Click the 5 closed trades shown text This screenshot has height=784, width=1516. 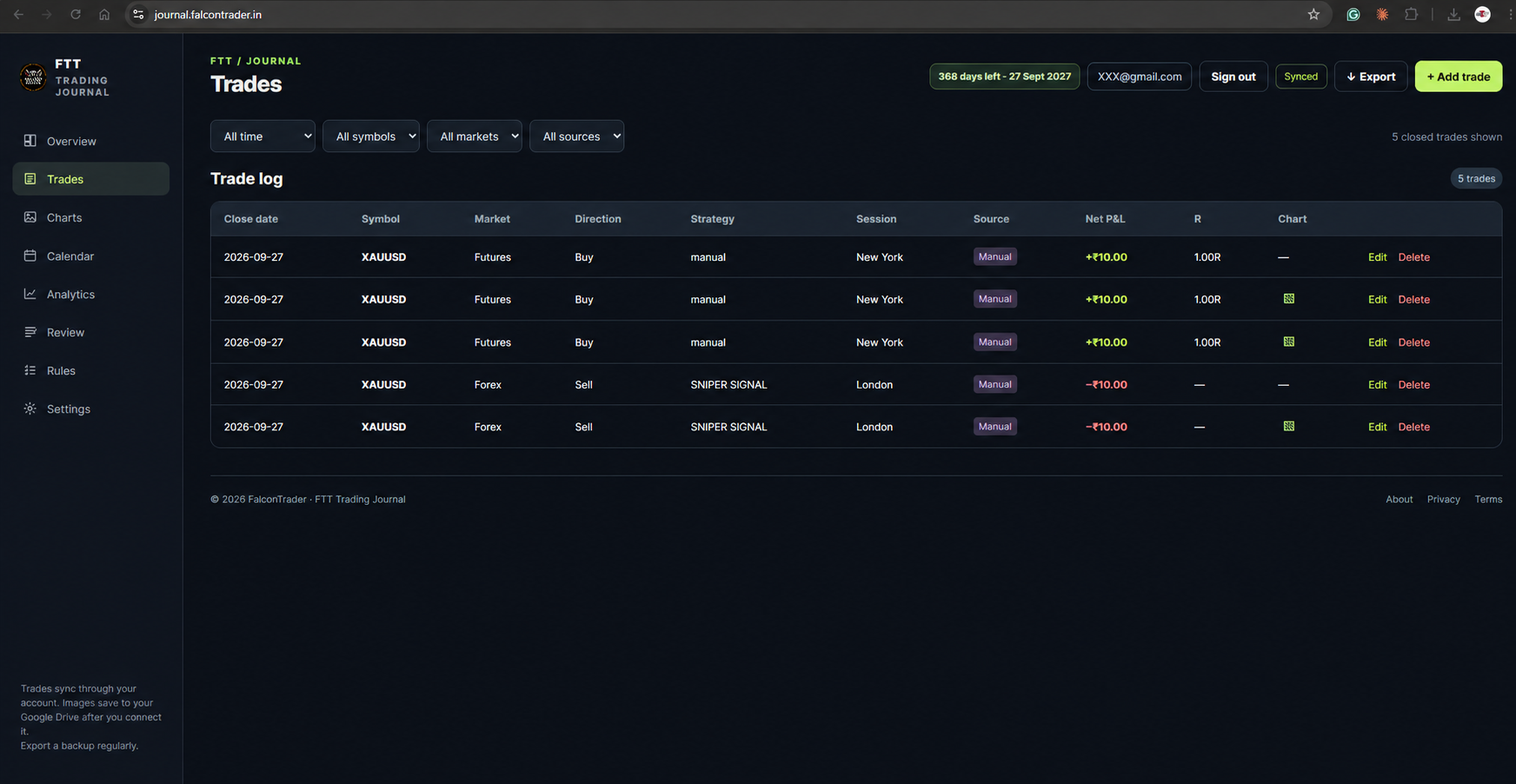click(1446, 136)
